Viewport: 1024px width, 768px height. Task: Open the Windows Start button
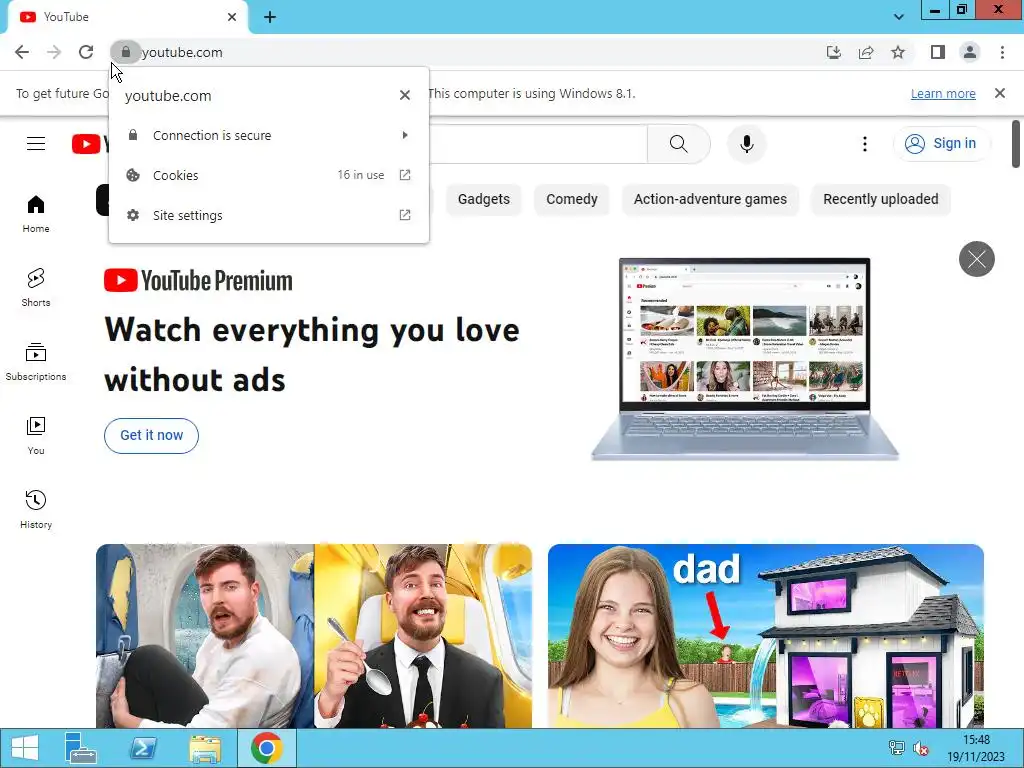coord(25,748)
